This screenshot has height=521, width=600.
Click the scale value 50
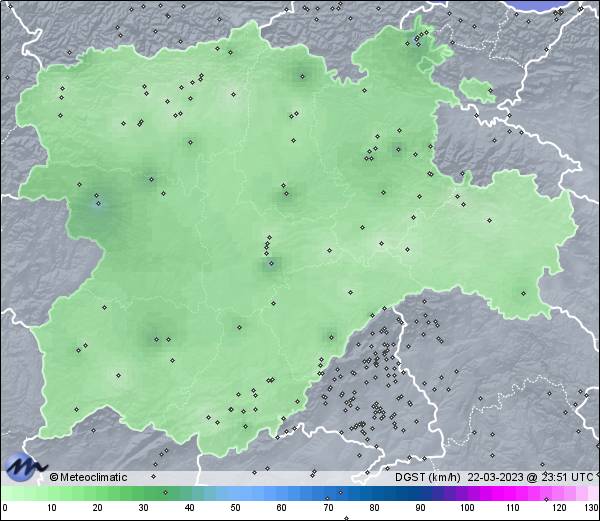point(235,508)
